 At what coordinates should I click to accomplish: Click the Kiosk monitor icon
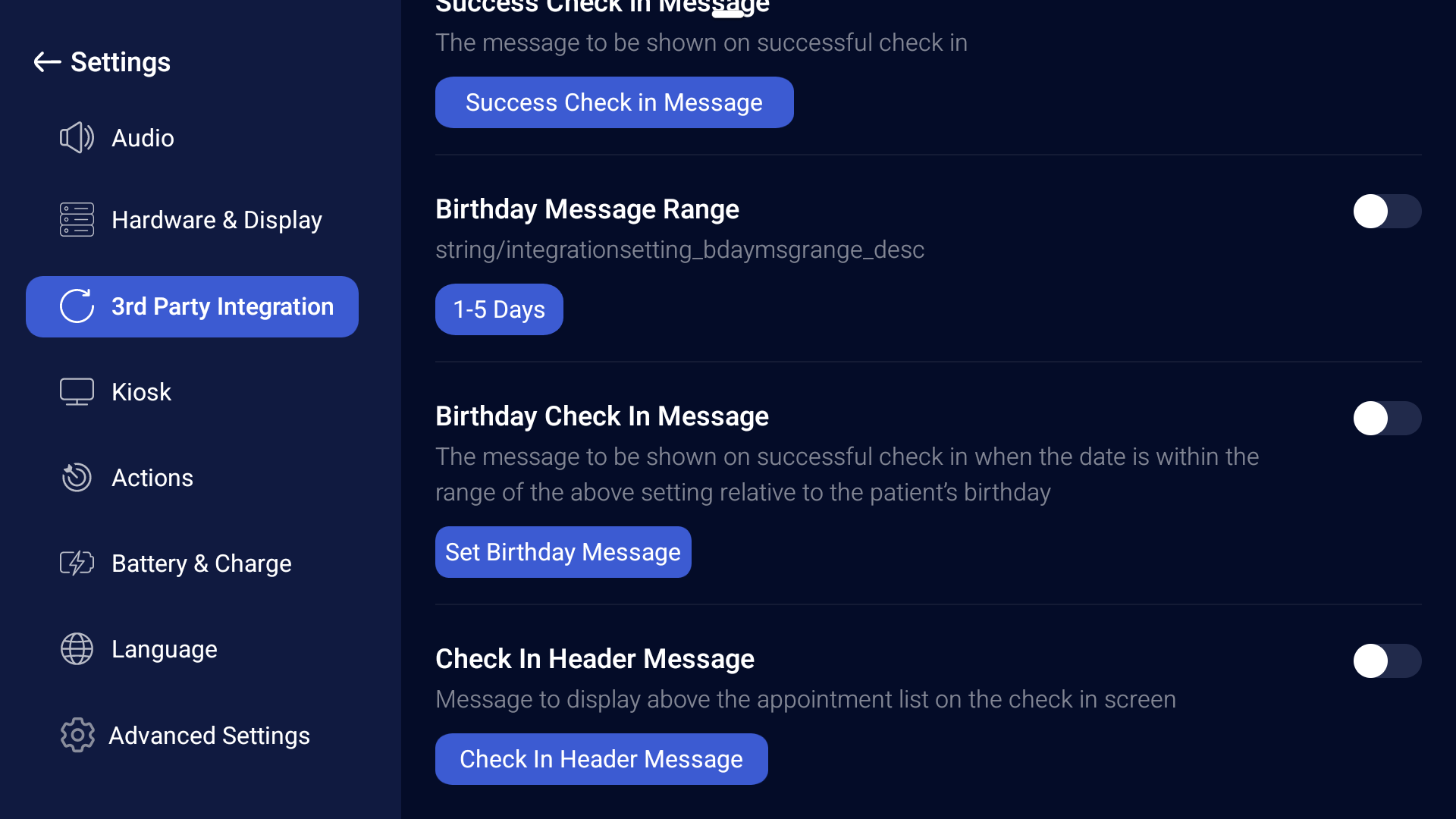point(77,392)
